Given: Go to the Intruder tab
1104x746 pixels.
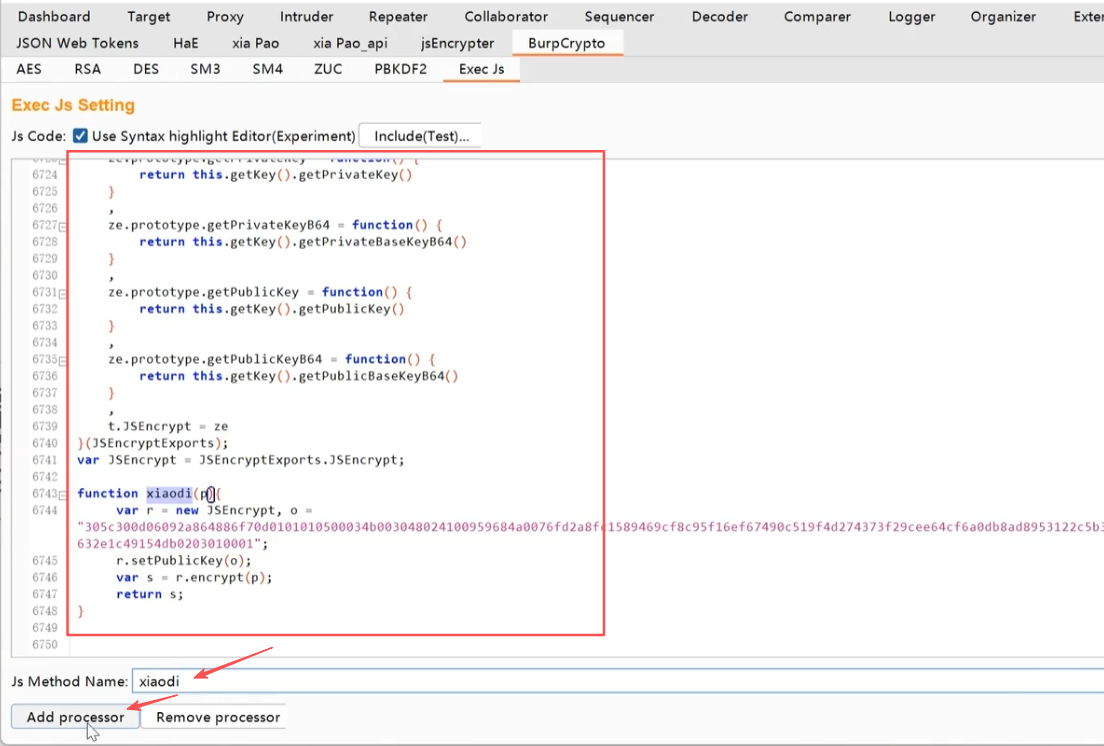Looking at the screenshot, I should 306,16.
